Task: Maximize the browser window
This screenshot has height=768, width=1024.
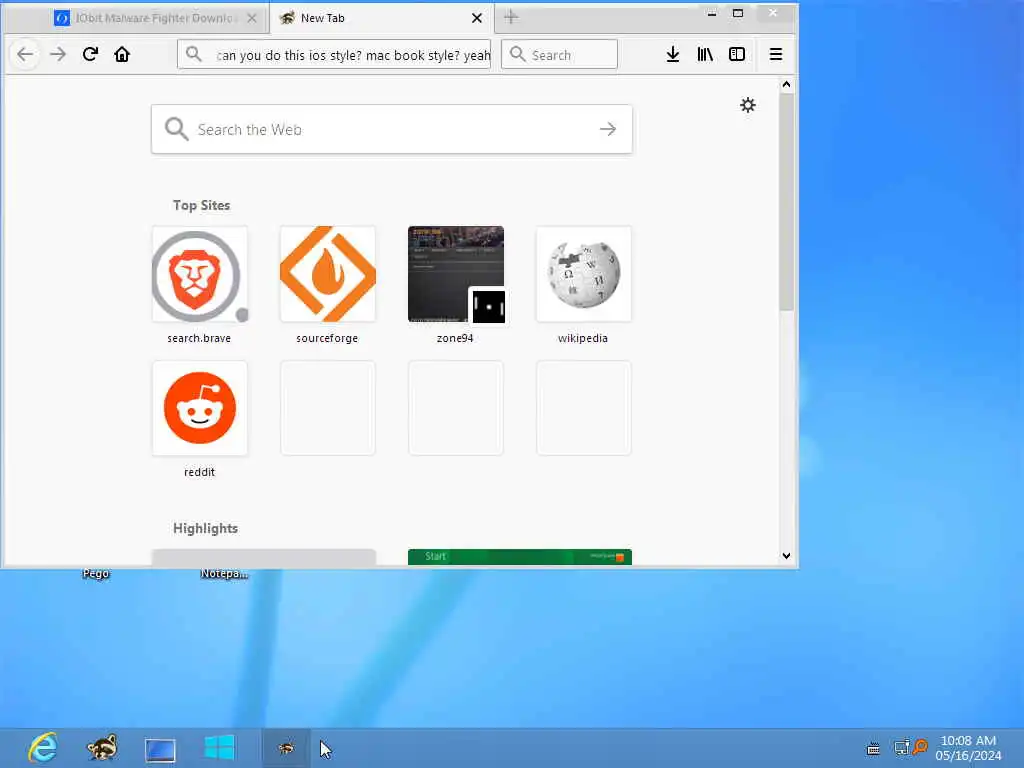Action: point(738,13)
